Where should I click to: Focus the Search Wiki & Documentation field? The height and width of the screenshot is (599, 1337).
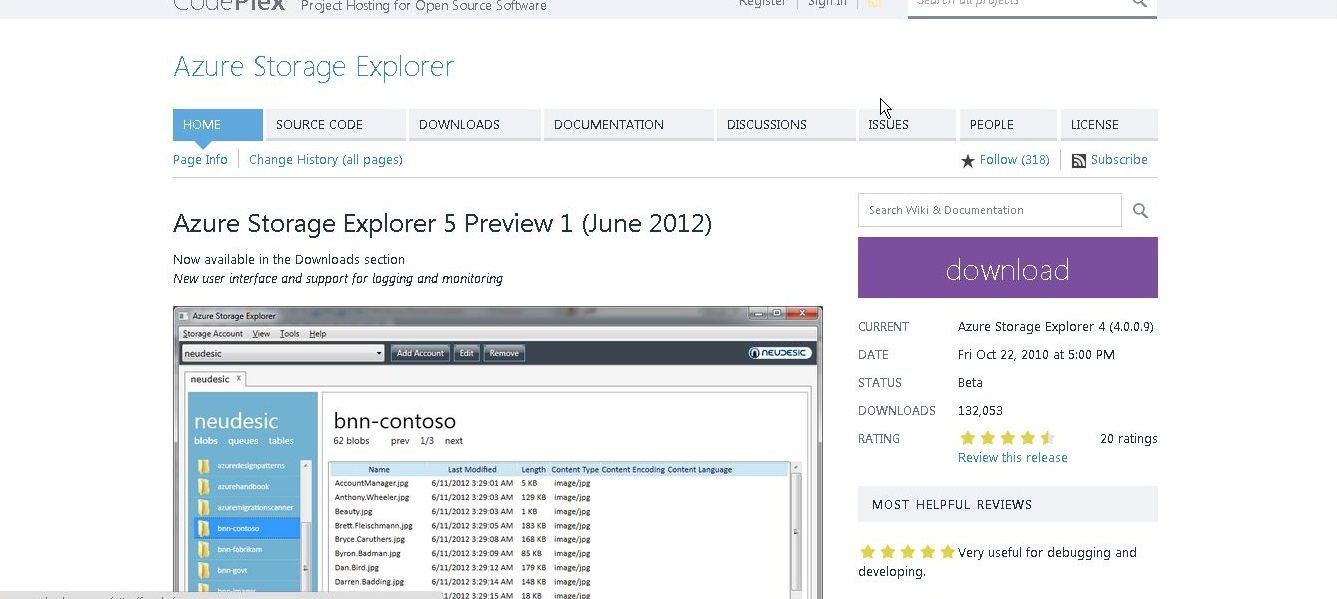[990, 210]
